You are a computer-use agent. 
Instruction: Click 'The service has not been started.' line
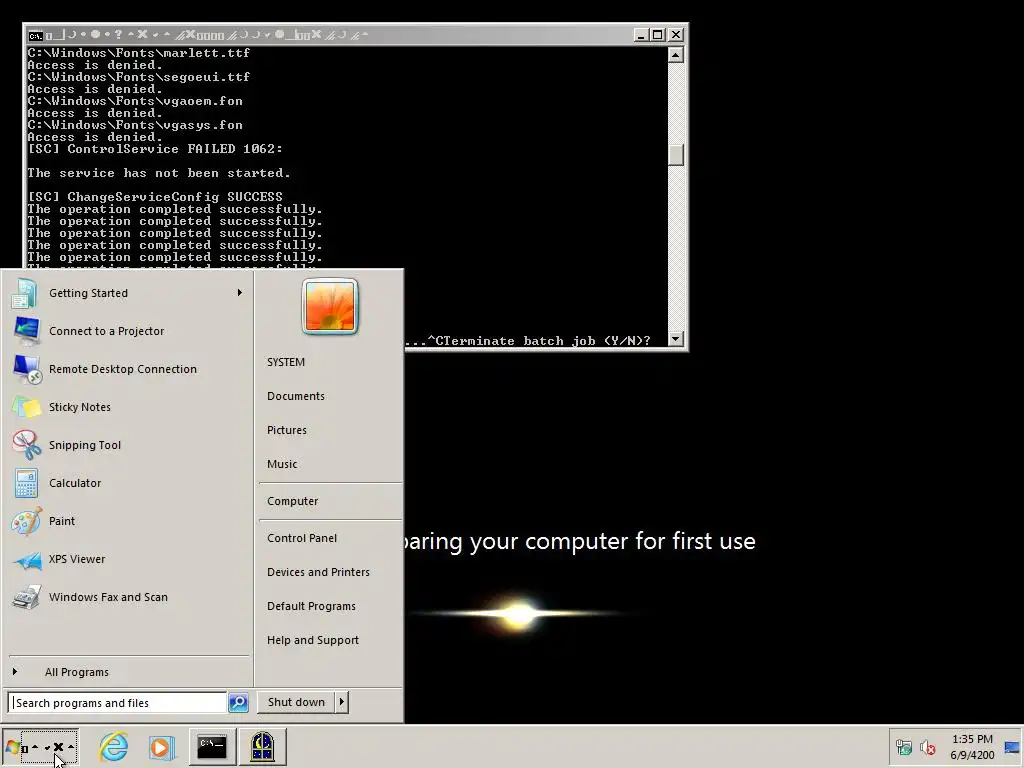159,173
